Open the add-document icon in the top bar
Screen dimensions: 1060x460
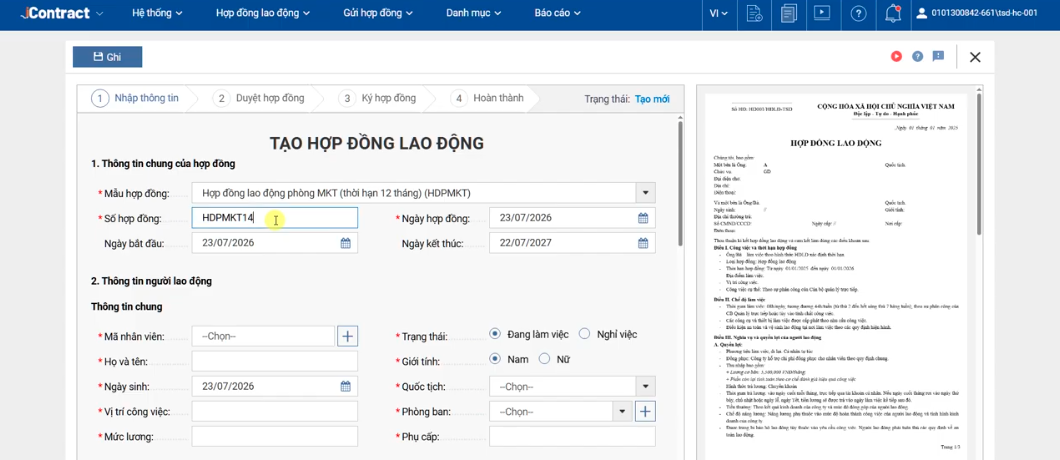pos(754,13)
